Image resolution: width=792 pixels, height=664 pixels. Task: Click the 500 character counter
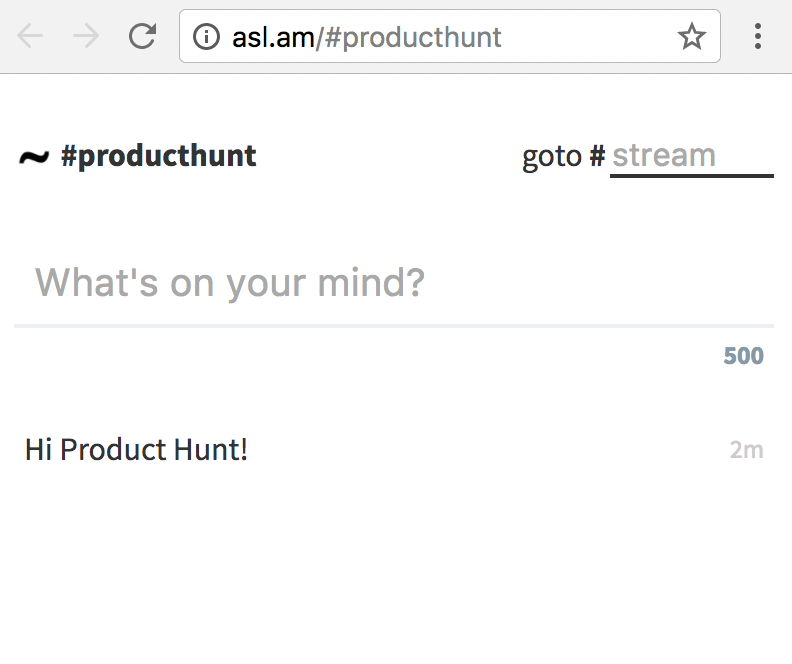point(743,356)
